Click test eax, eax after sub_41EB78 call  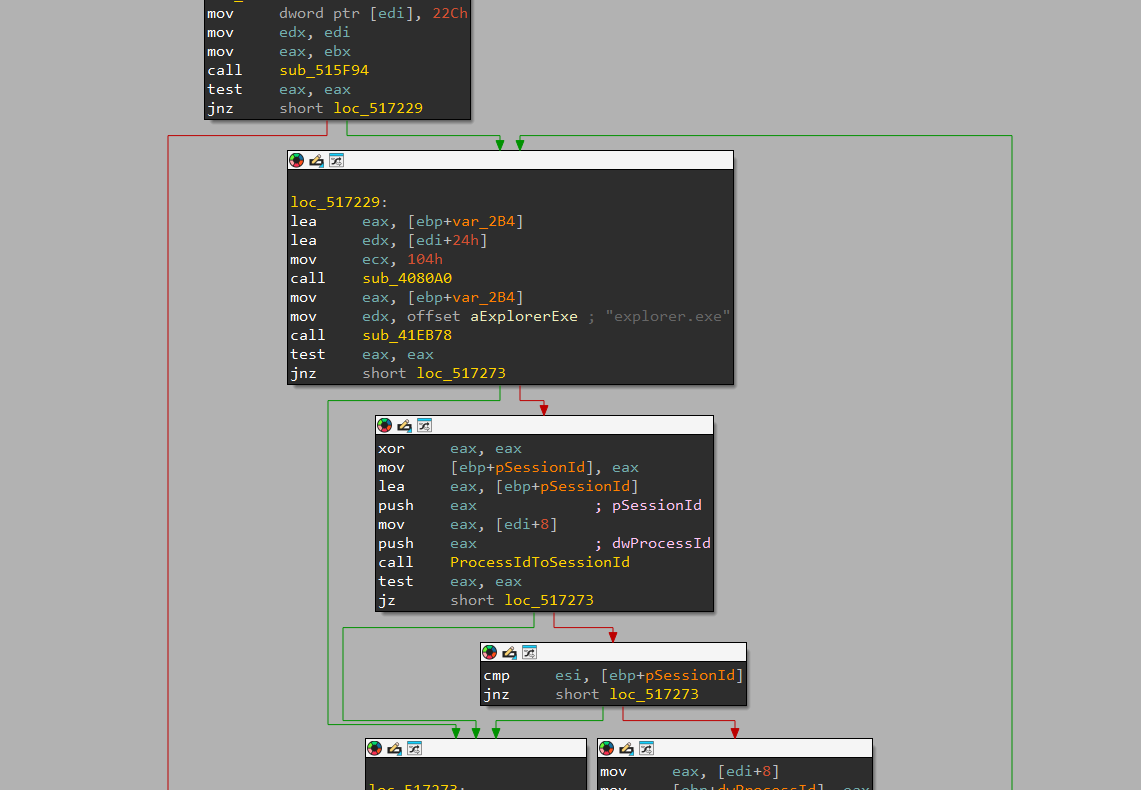(362, 354)
